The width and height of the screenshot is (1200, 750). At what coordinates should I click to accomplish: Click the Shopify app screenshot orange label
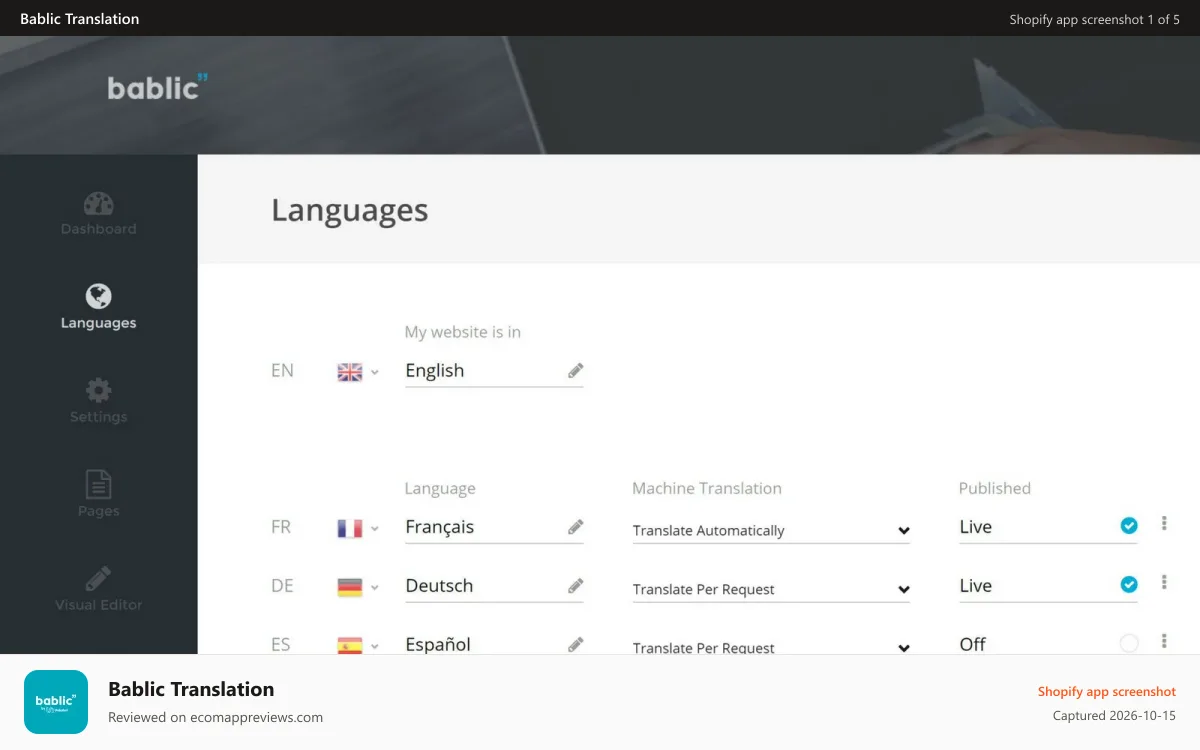pos(1107,691)
